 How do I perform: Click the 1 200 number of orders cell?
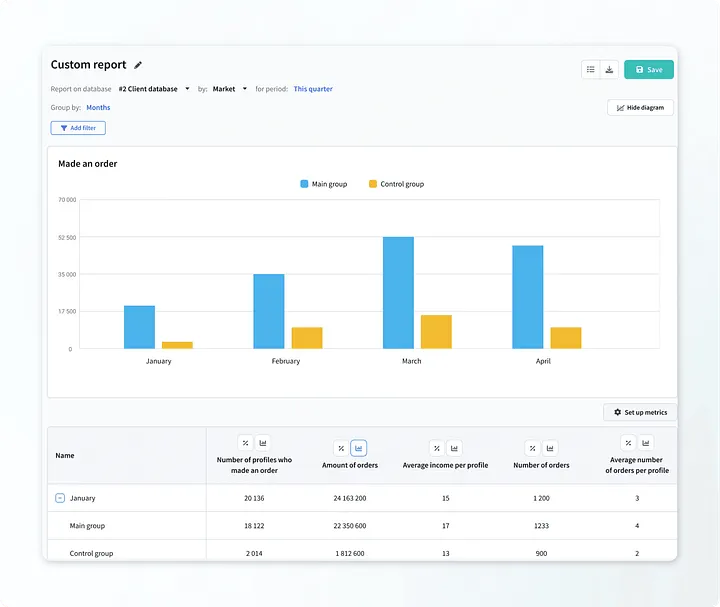[541, 498]
